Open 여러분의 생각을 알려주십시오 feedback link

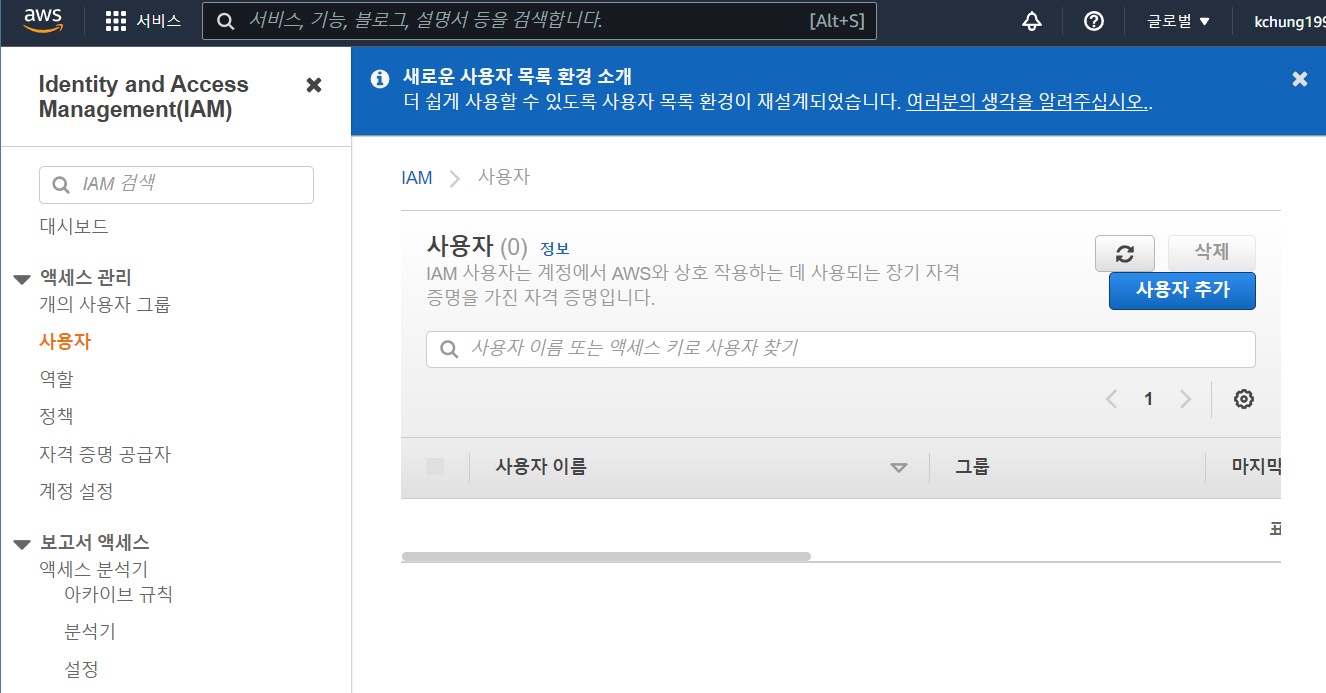[x=1026, y=102]
